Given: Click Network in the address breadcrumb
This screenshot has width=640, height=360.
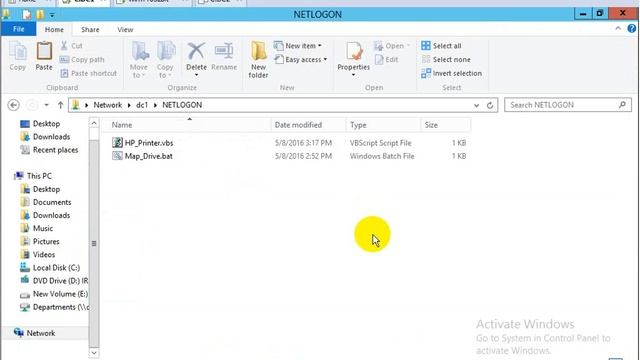Looking at the screenshot, I should (108, 105).
